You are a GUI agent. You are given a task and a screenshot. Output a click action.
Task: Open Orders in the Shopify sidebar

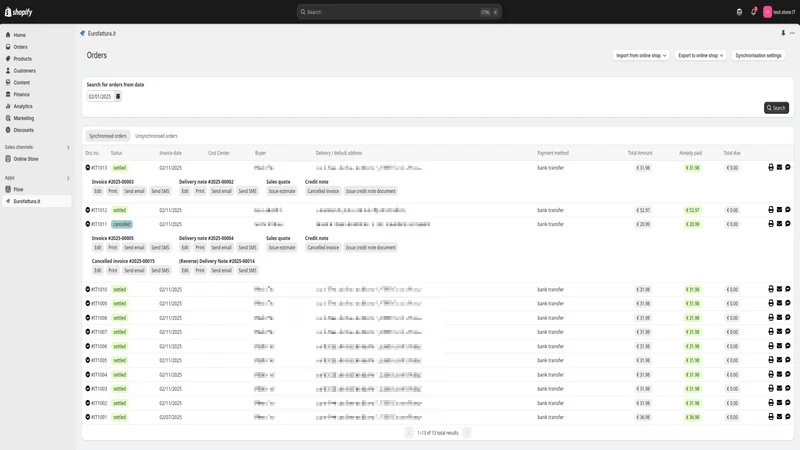coord(20,47)
